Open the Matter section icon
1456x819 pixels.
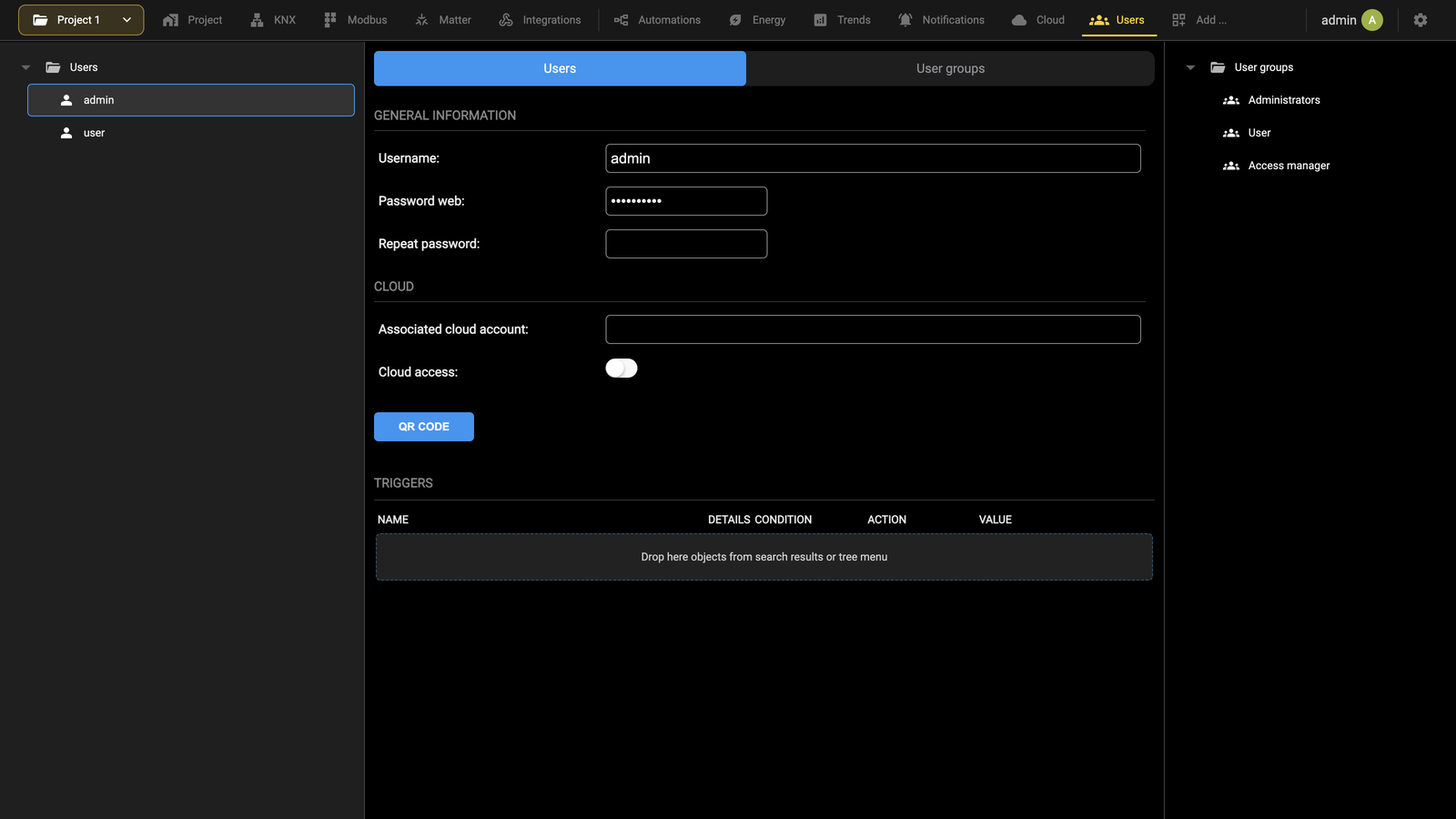(421, 20)
